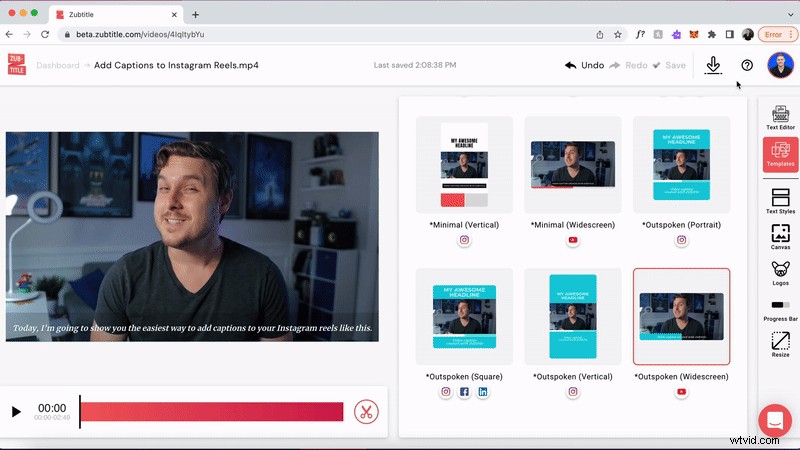Open the Zubtitle user profile avatar

click(780, 65)
